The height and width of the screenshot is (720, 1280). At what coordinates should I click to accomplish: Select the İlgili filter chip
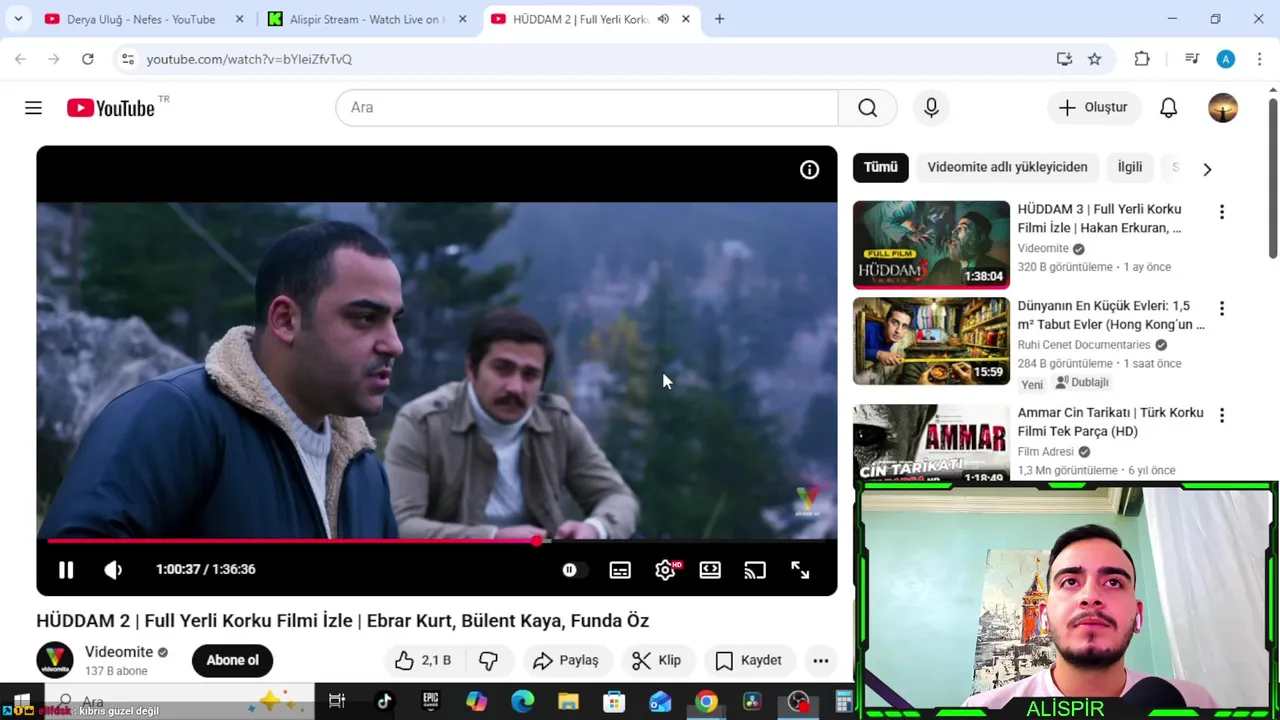pos(1130,167)
